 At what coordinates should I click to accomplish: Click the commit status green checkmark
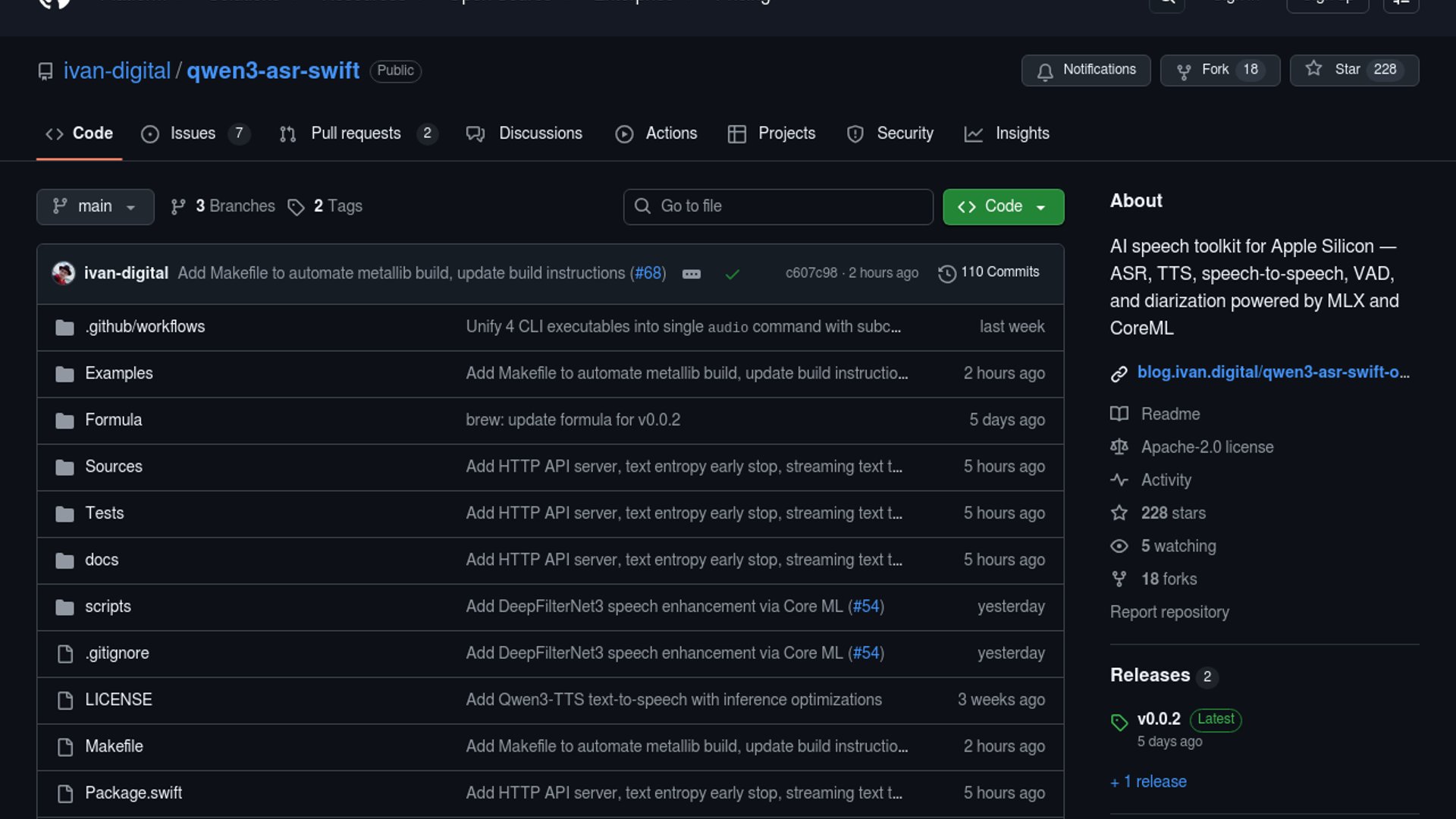[x=732, y=274]
